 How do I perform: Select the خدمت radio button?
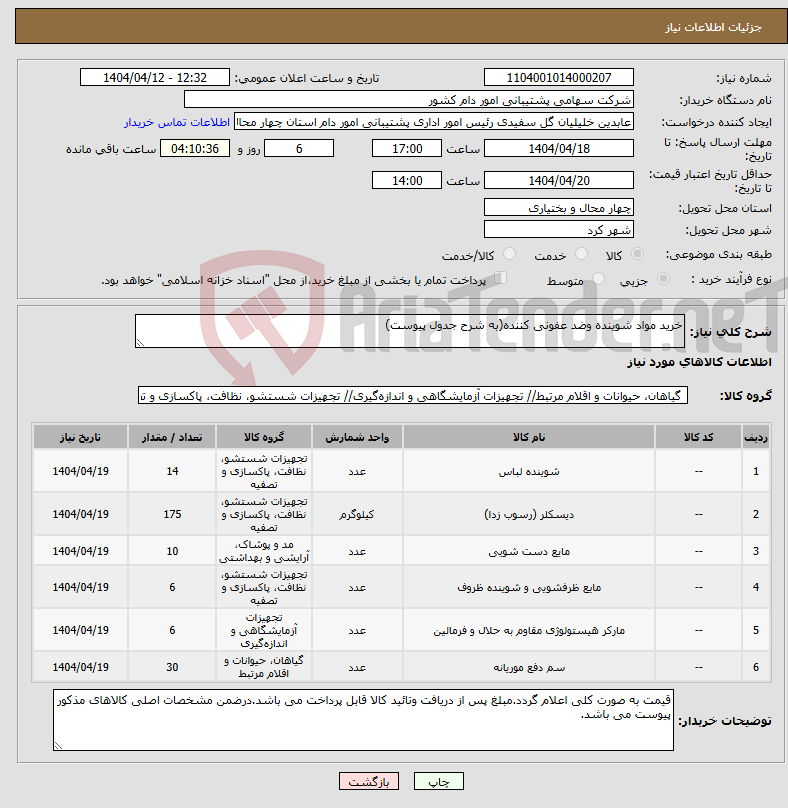pyautogui.click(x=581, y=254)
